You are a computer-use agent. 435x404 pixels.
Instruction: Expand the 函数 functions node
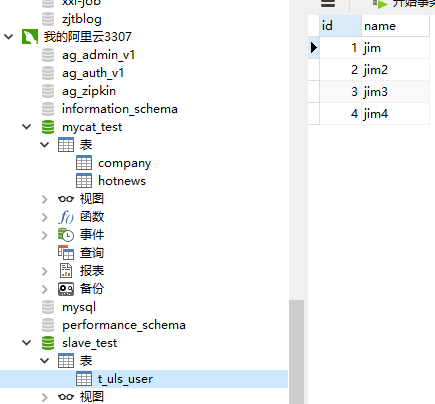click(45, 217)
